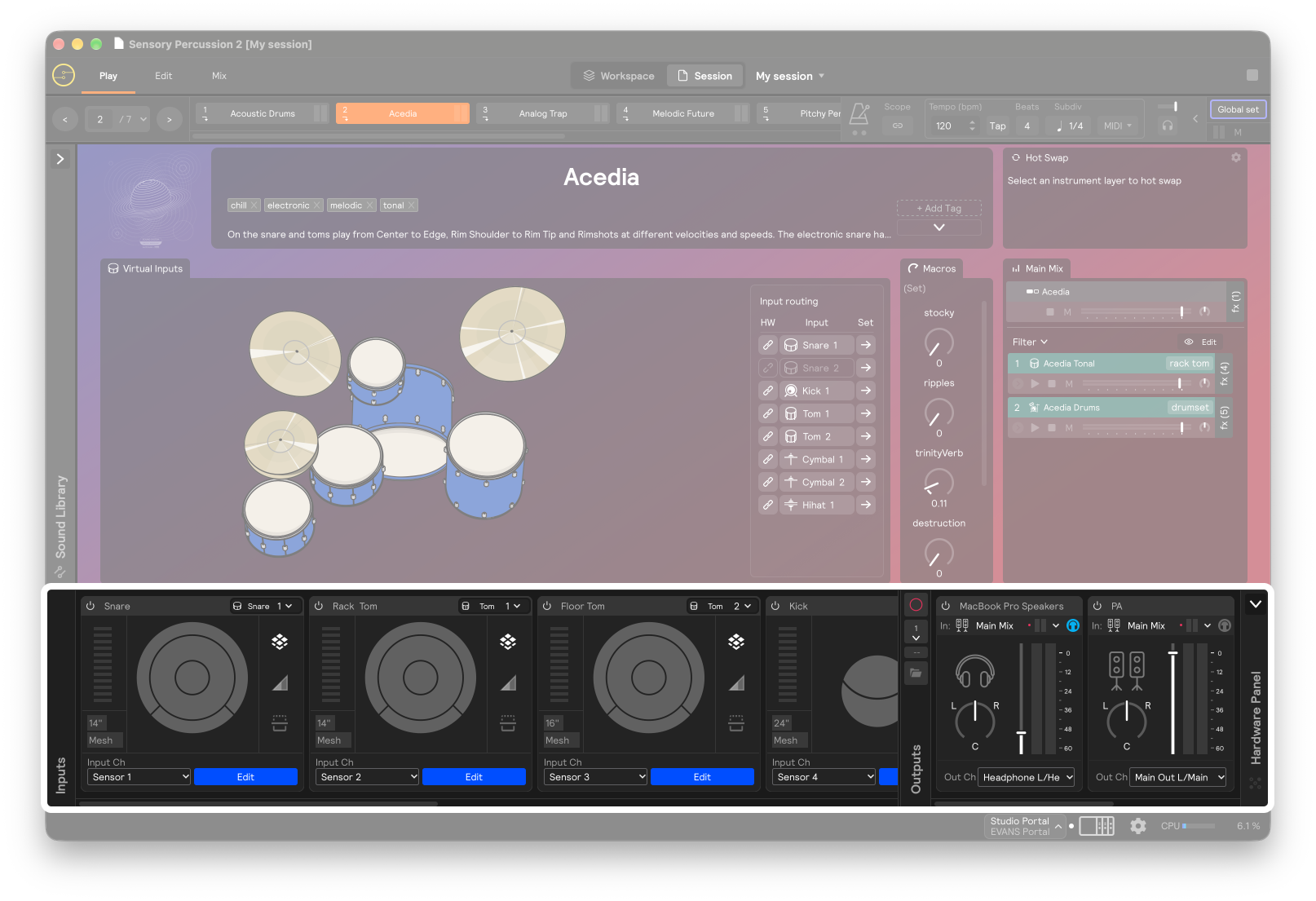Open Hot Swap settings gear
This screenshot has width=1316, height=901.
pos(1235,157)
